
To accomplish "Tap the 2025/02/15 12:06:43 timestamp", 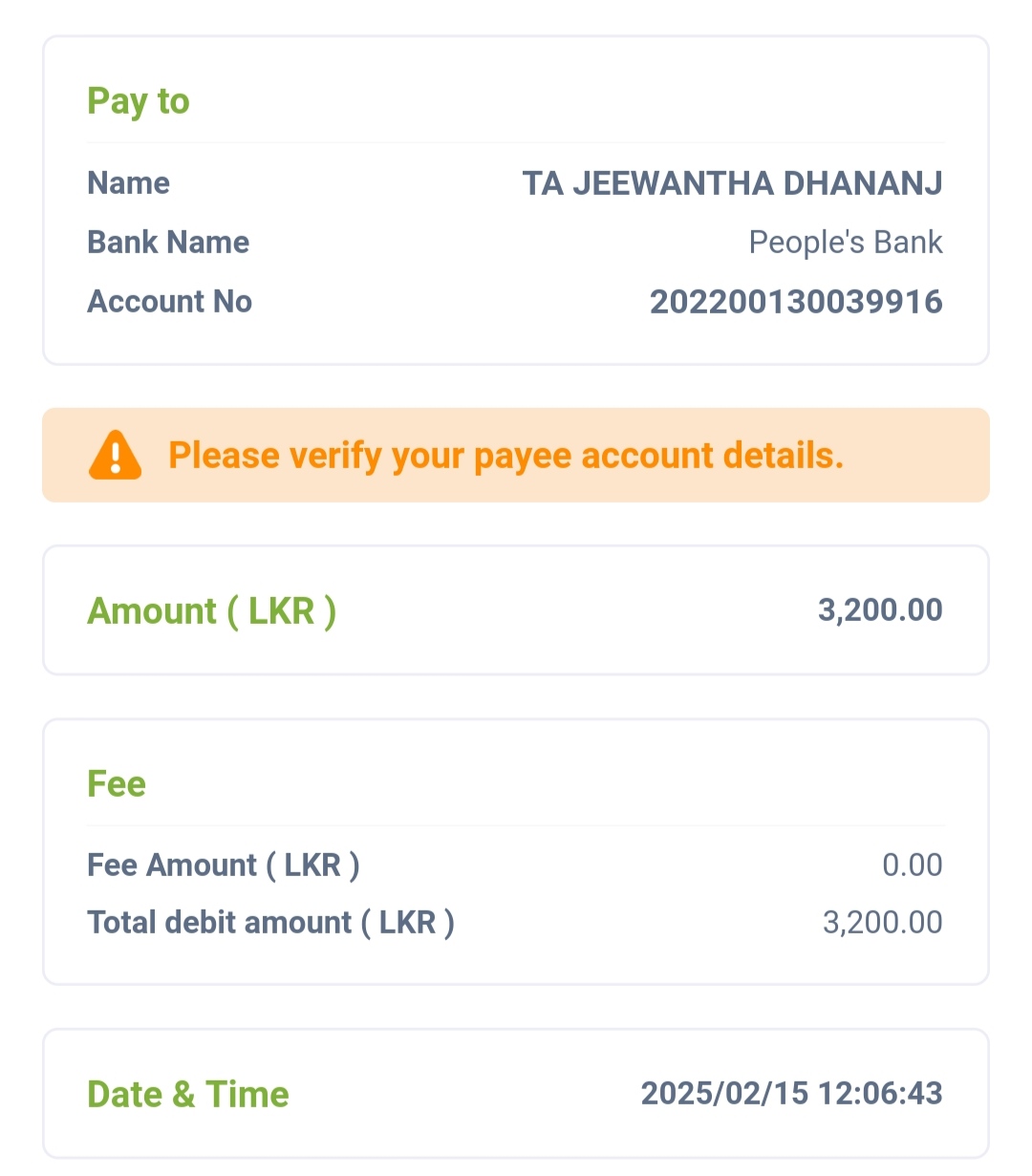I will tap(791, 1093).
